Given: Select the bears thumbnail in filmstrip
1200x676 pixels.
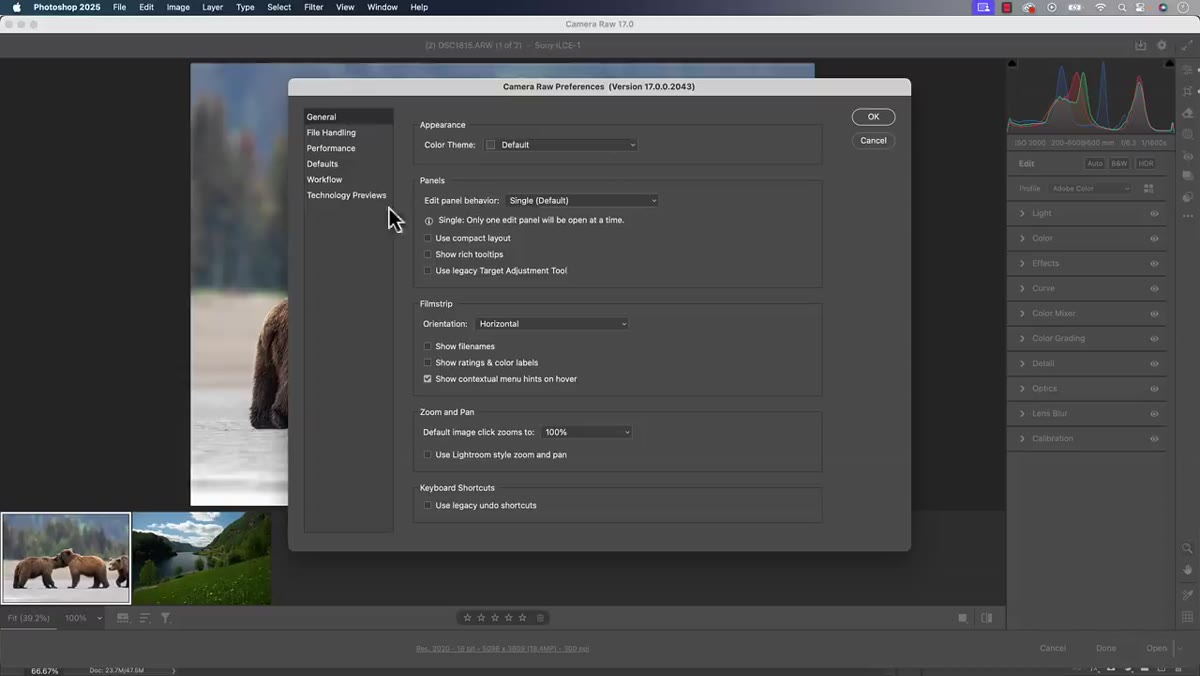Looking at the screenshot, I should (x=66, y=558).
